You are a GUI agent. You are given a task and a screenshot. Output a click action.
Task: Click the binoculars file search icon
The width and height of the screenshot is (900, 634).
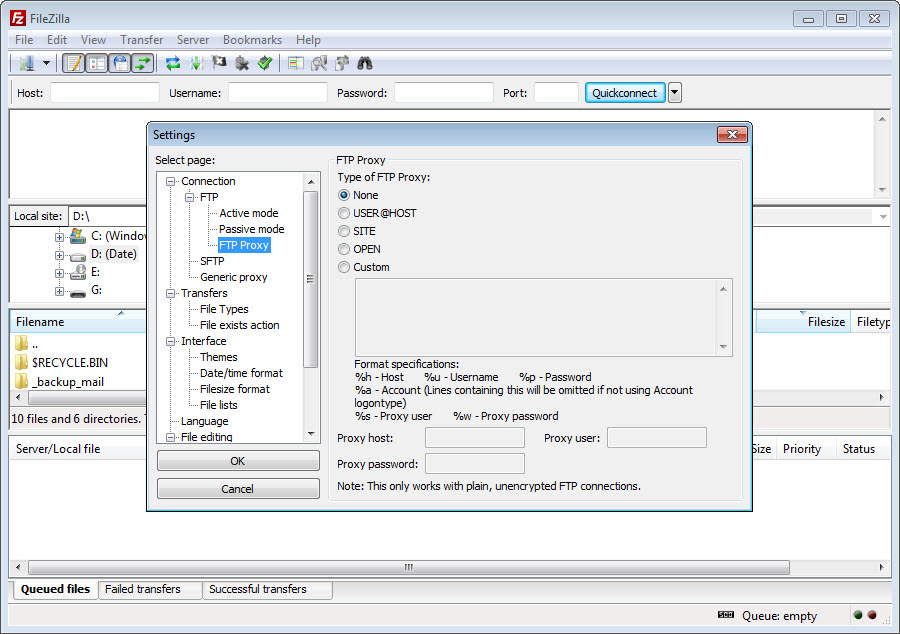[365, 63]
